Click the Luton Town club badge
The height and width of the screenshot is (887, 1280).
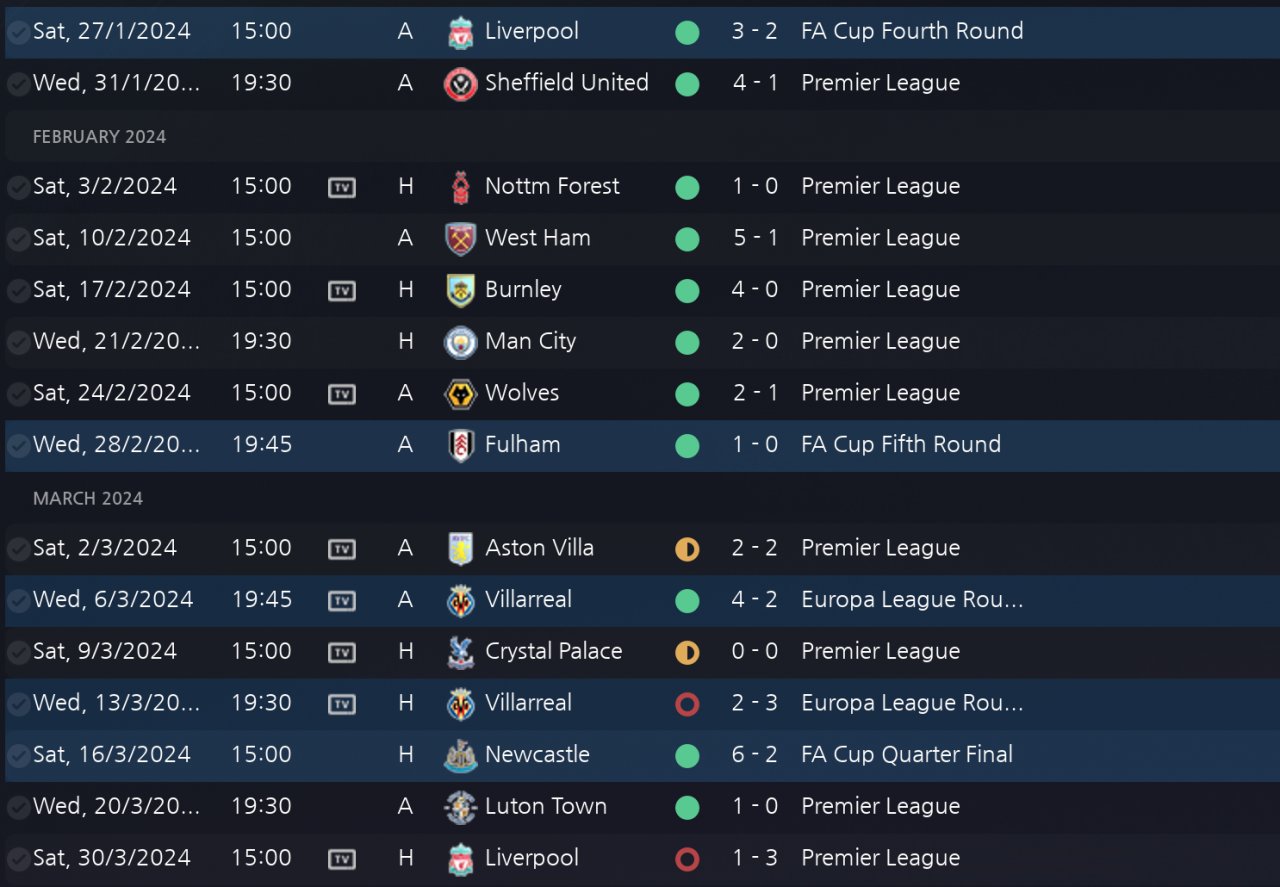[x=460, y=807]
